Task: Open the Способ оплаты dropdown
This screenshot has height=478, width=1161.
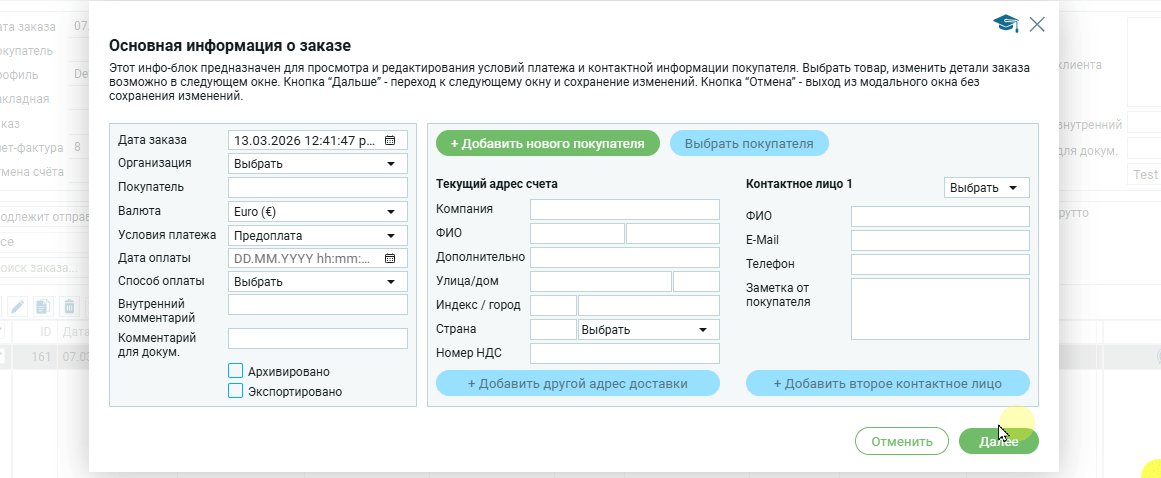Action: click(x=317, y=282)
